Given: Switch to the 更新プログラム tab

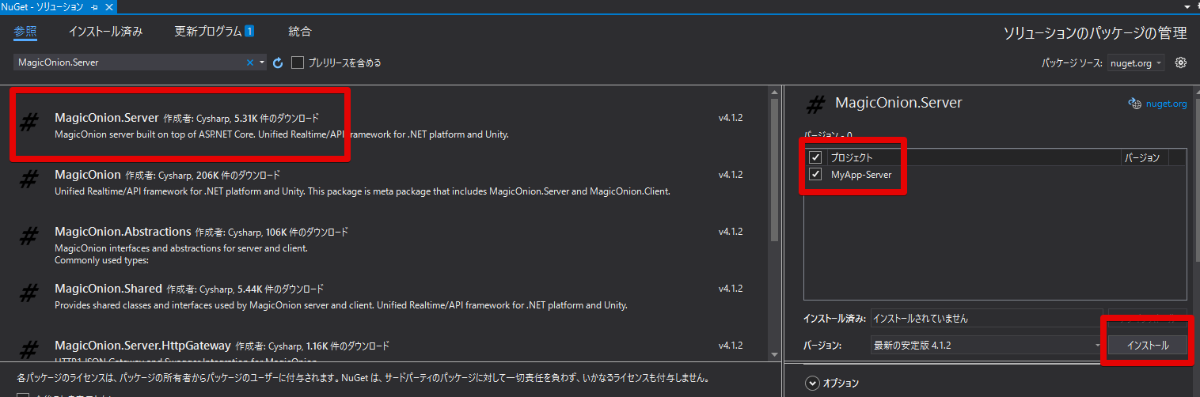Looking at the screenshot, I should (207, 31).
